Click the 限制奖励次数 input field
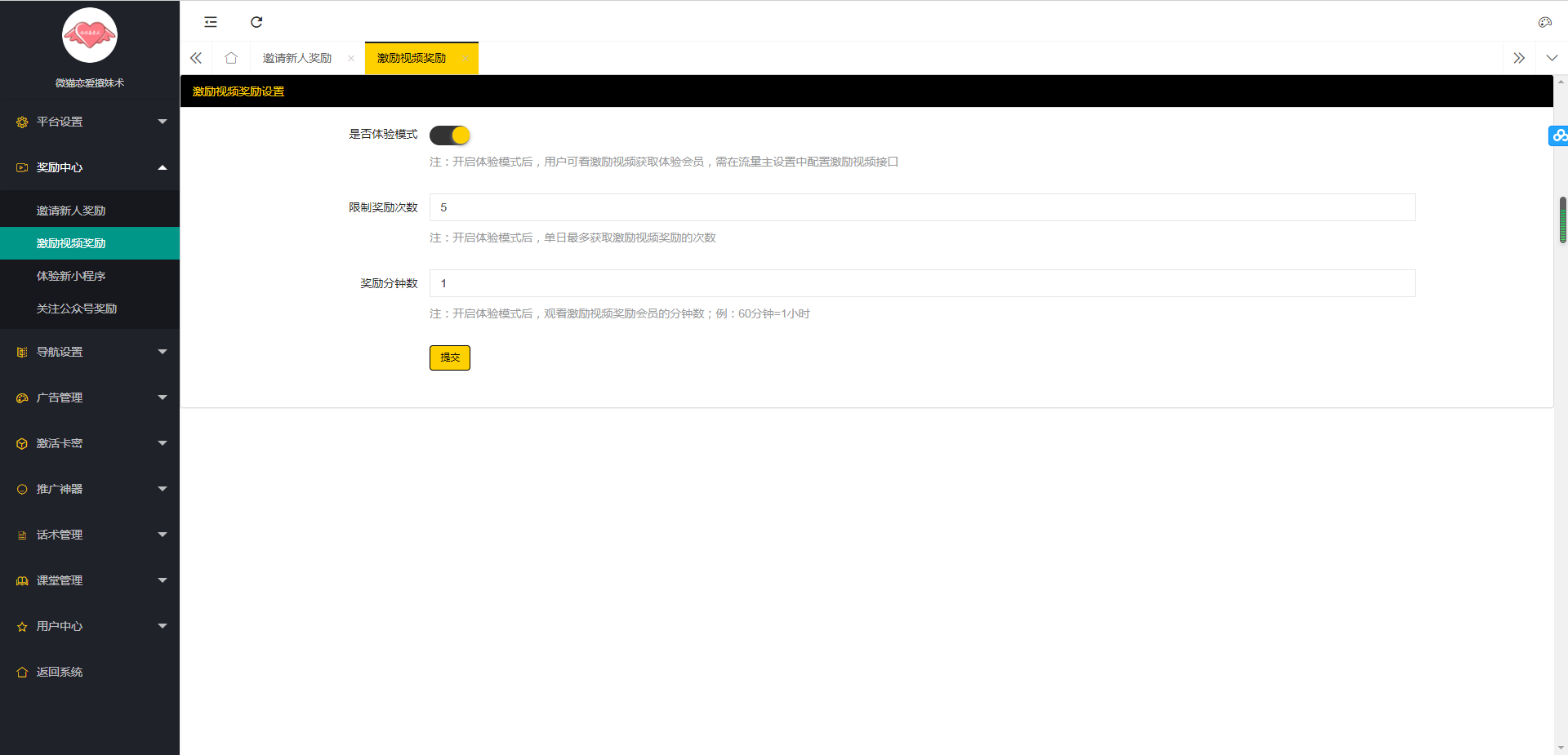 (x=922, y=207)
